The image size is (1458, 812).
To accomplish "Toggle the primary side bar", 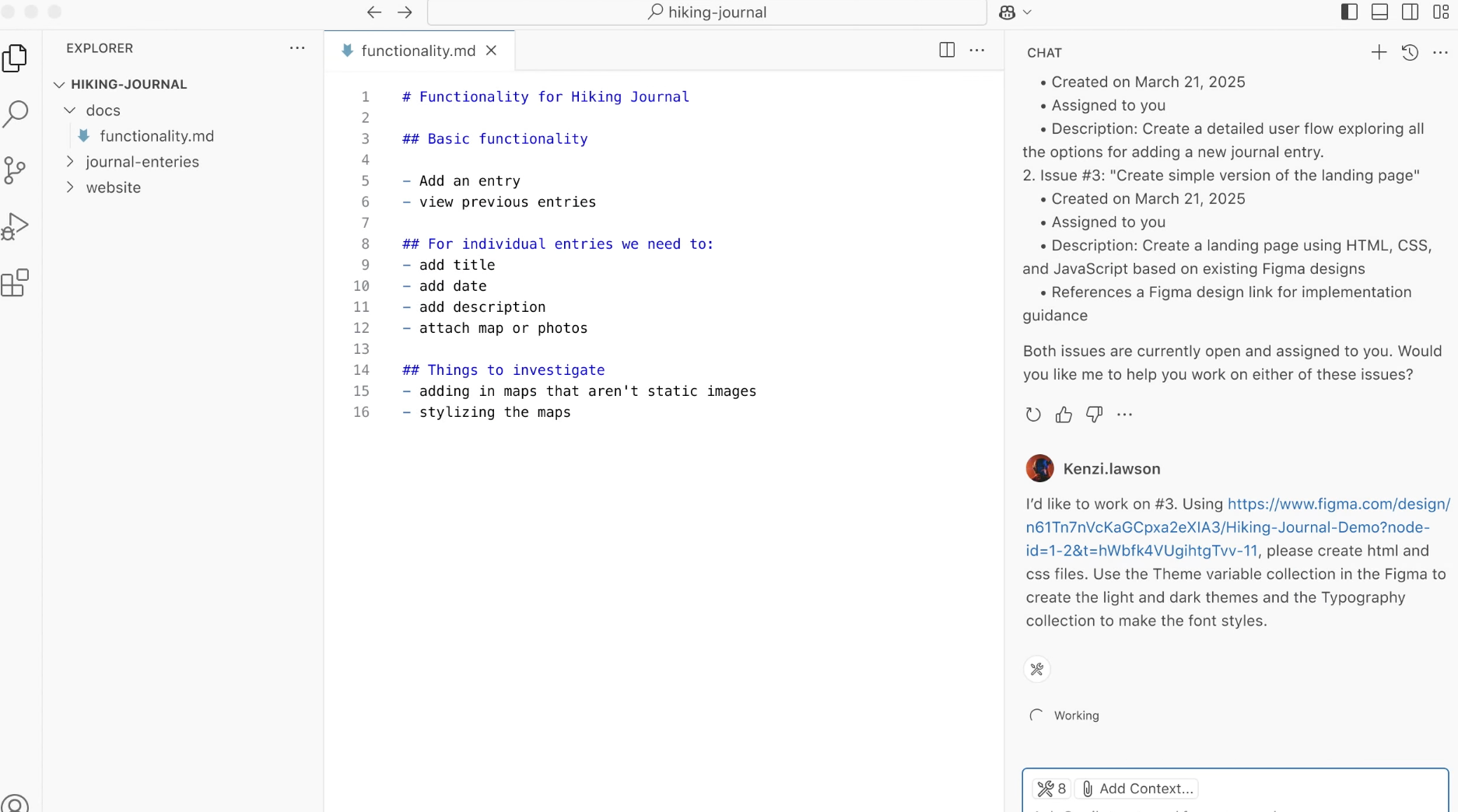I will 1350,12.
